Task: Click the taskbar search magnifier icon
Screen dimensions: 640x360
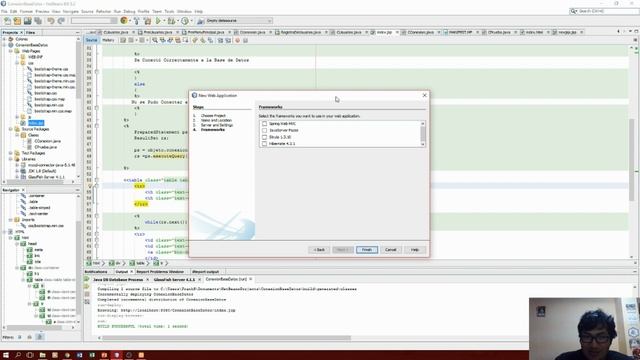Action: click(x=18, y=355)
